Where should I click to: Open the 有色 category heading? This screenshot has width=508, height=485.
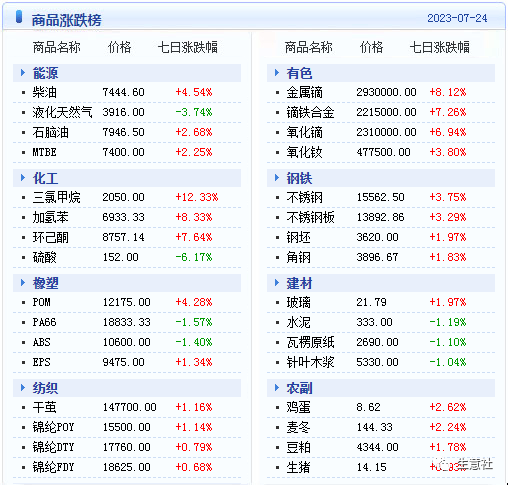[299, 73]
